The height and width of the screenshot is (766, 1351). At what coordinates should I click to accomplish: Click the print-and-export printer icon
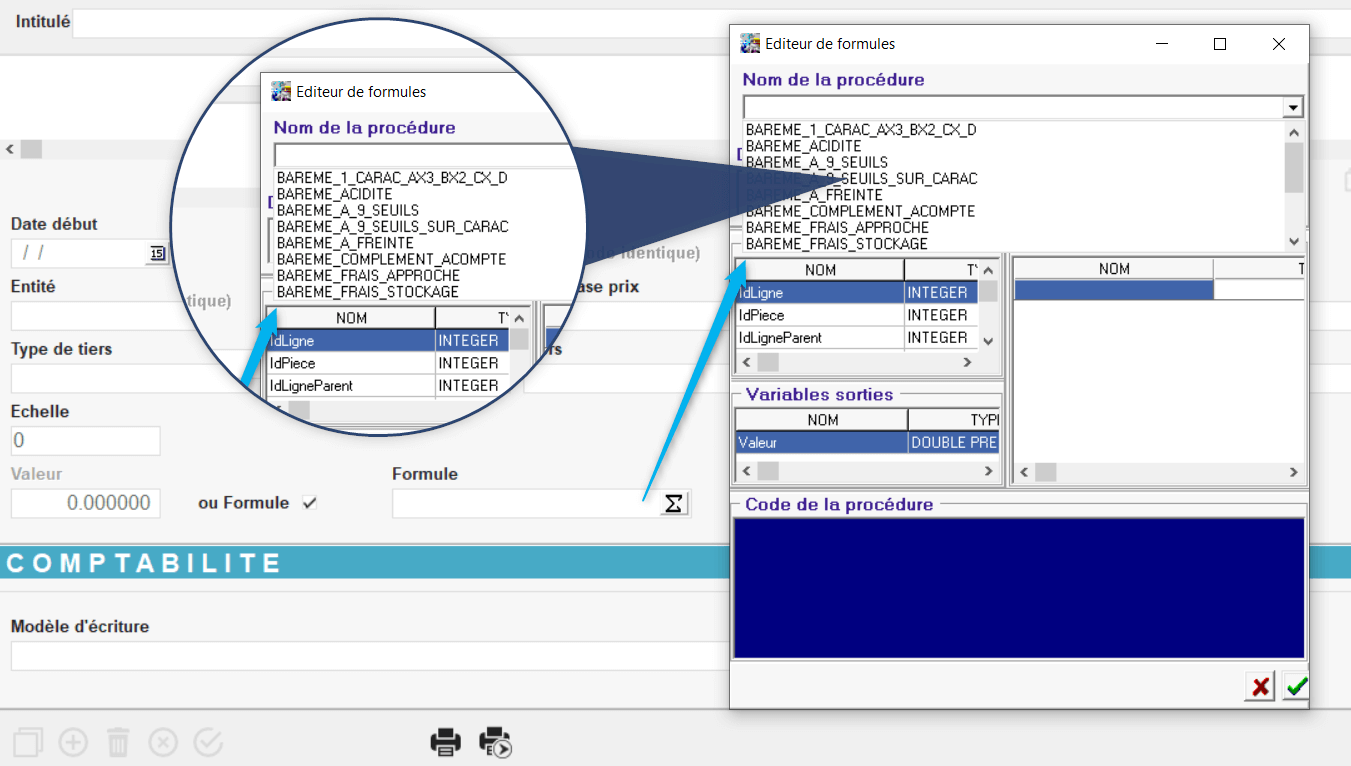495,742
